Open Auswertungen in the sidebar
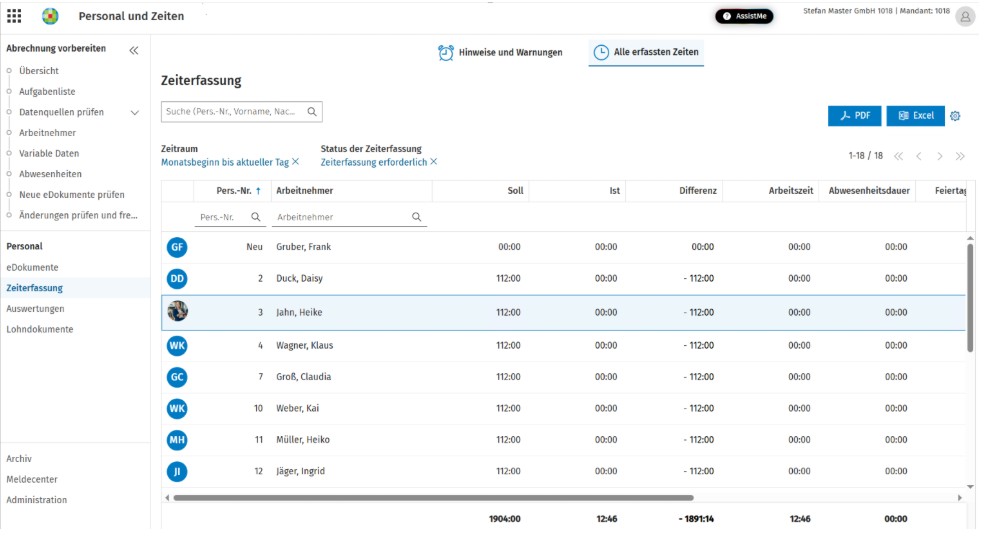 pyautogui.click(x=35, y=309)
